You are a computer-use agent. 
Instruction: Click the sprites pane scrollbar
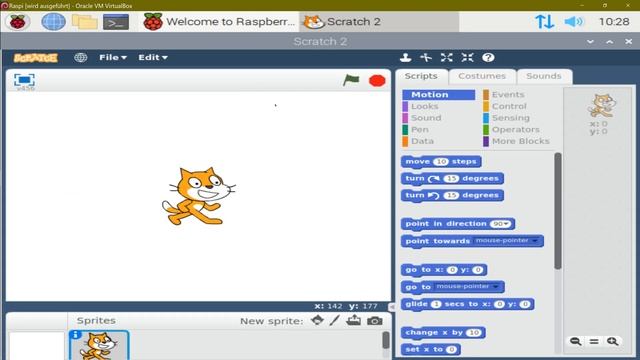(386, 340)
